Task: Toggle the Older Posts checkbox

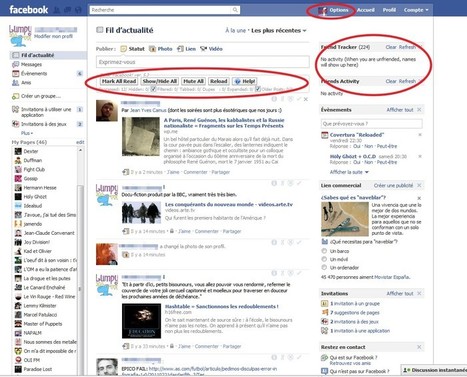Action: pyautogui.click(x=258, y=89)
